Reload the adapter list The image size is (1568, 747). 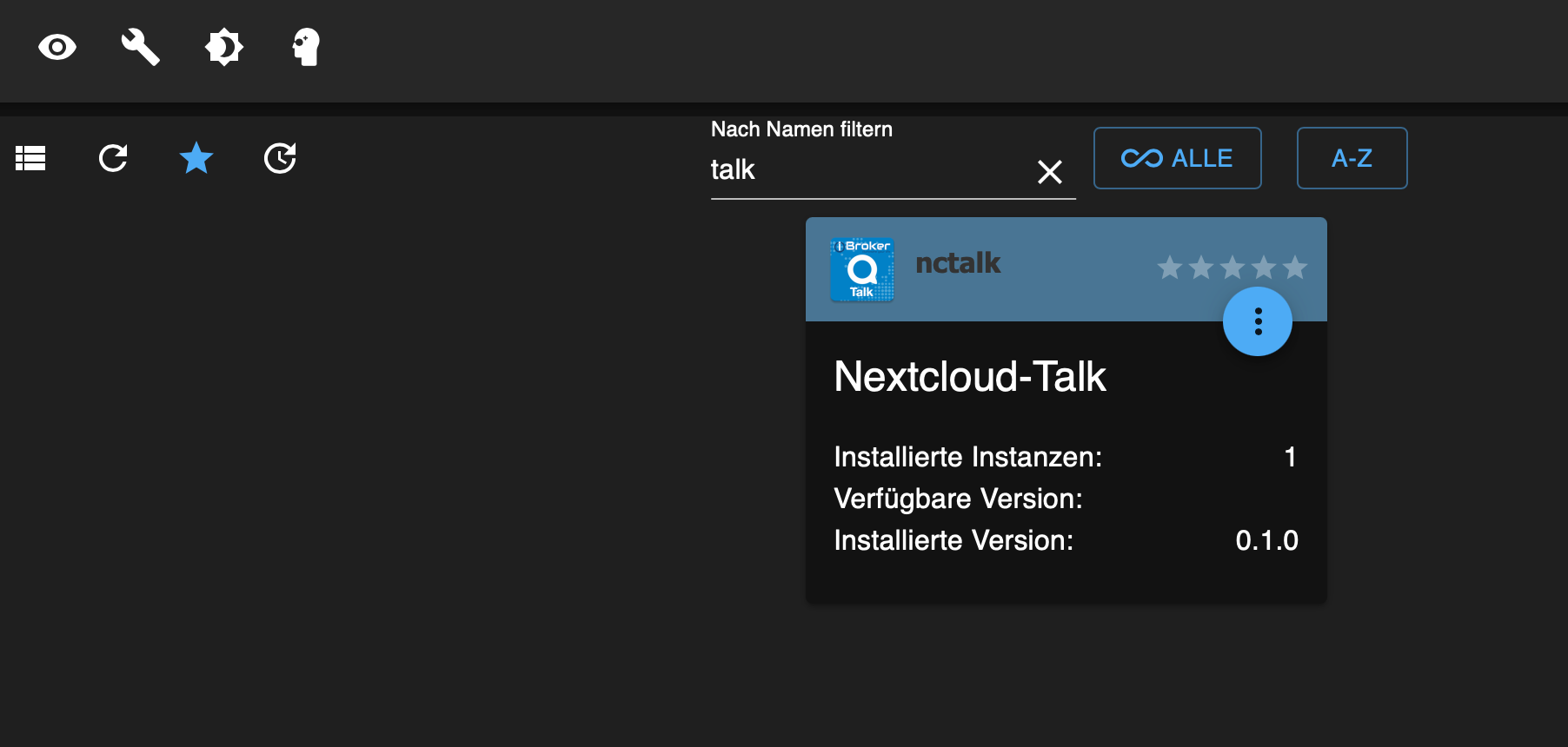[113, 158]
